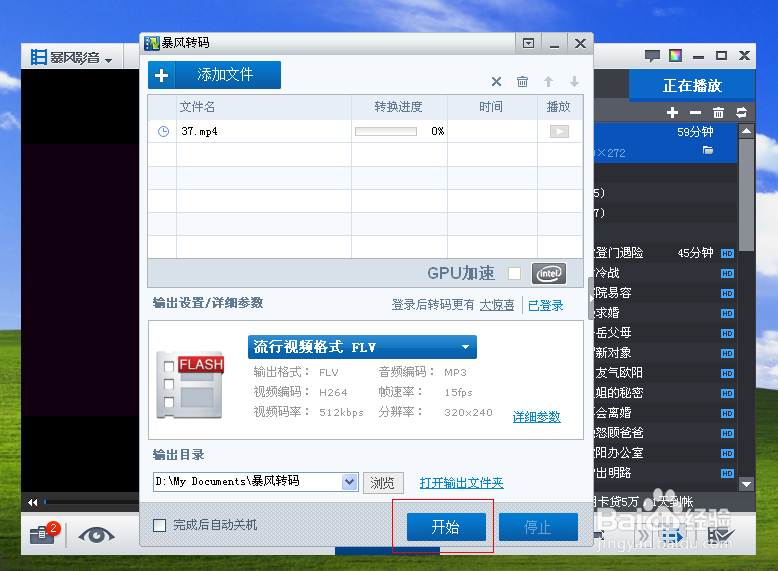Remove playlist item with minus icon
Screen dimensions: 778x571
[695, 113]
